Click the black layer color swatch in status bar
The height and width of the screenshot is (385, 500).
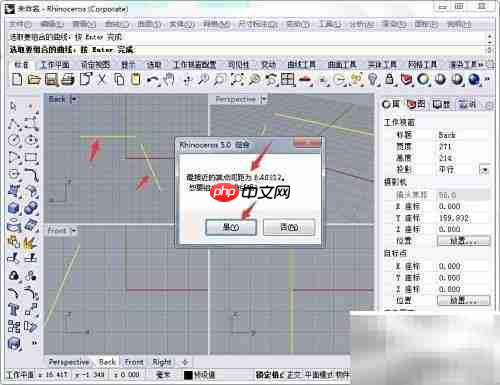[188, 375]
